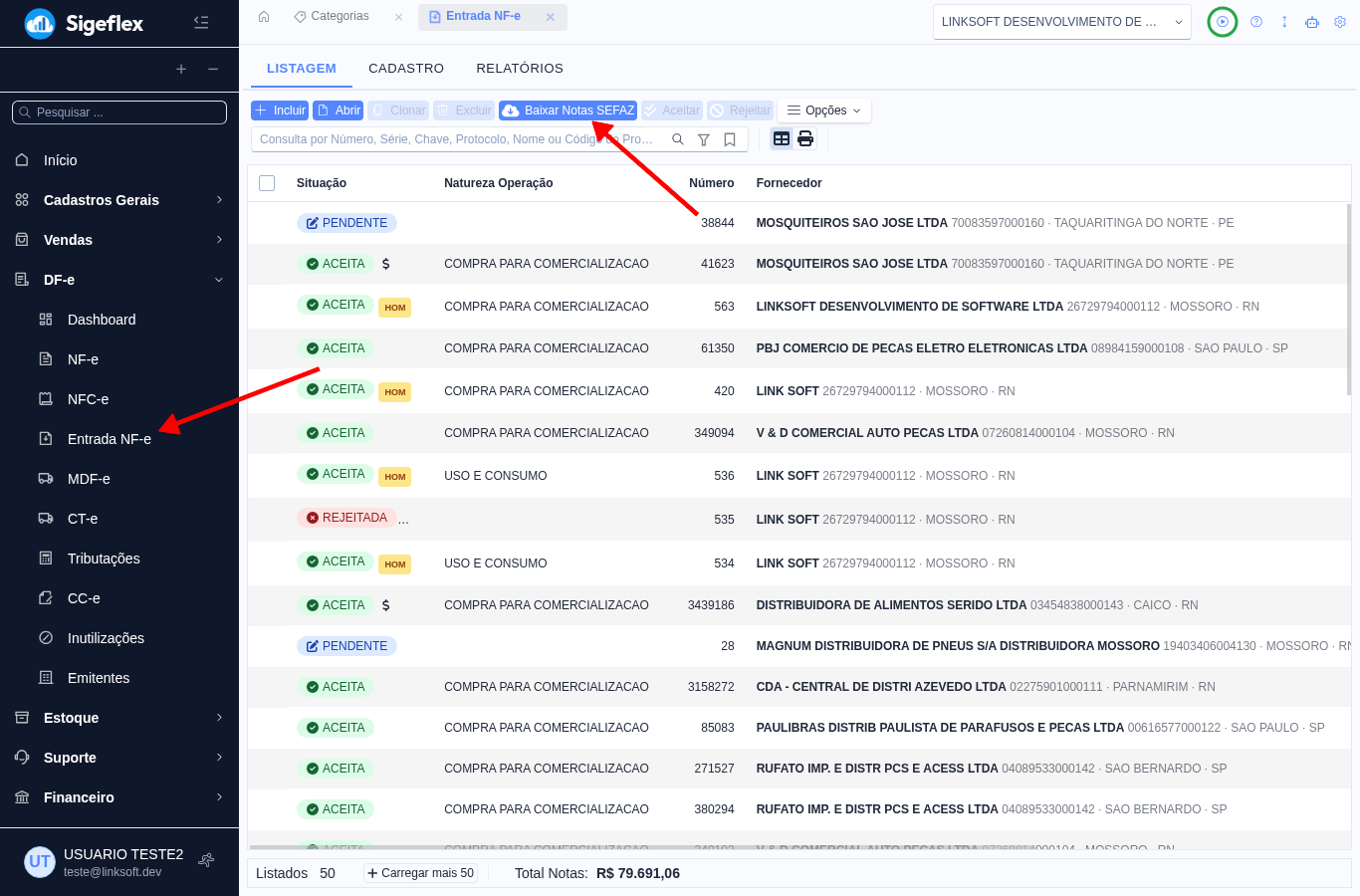Click the Incluir button
The width and height of the screenshot is (1360, 896).
coord(280,111)
